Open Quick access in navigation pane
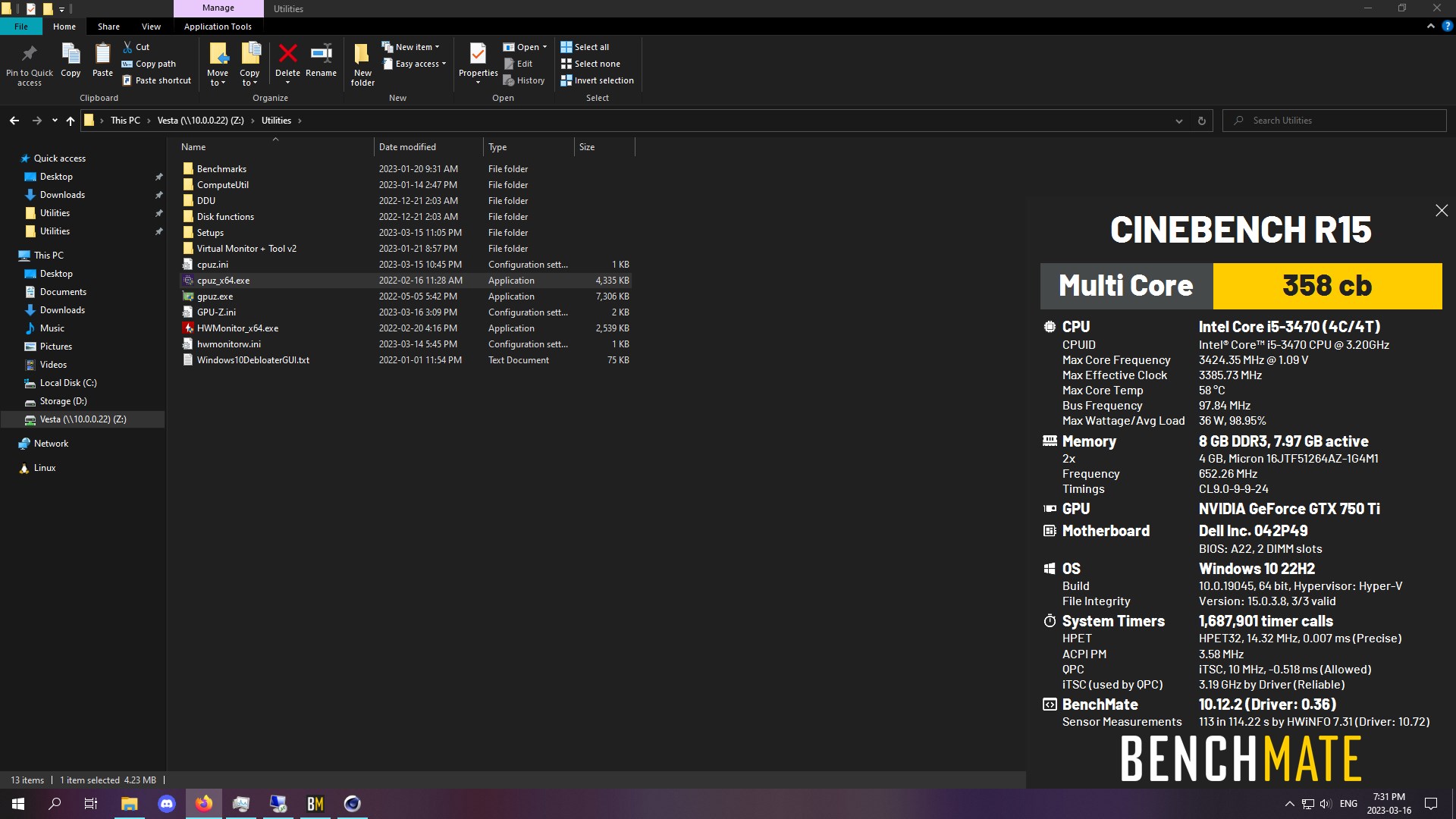Viewport: 1456px width, 819px height. tap(59, 158)
